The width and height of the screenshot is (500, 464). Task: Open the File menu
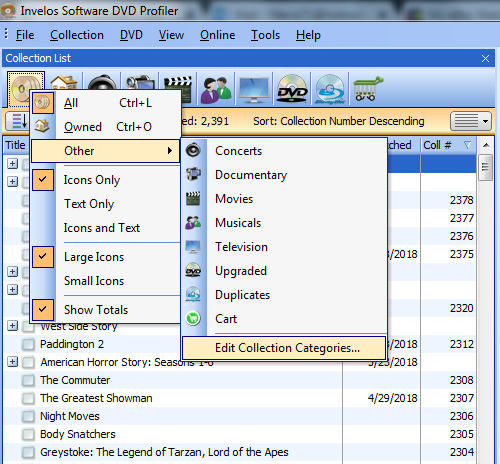[25, 35]
